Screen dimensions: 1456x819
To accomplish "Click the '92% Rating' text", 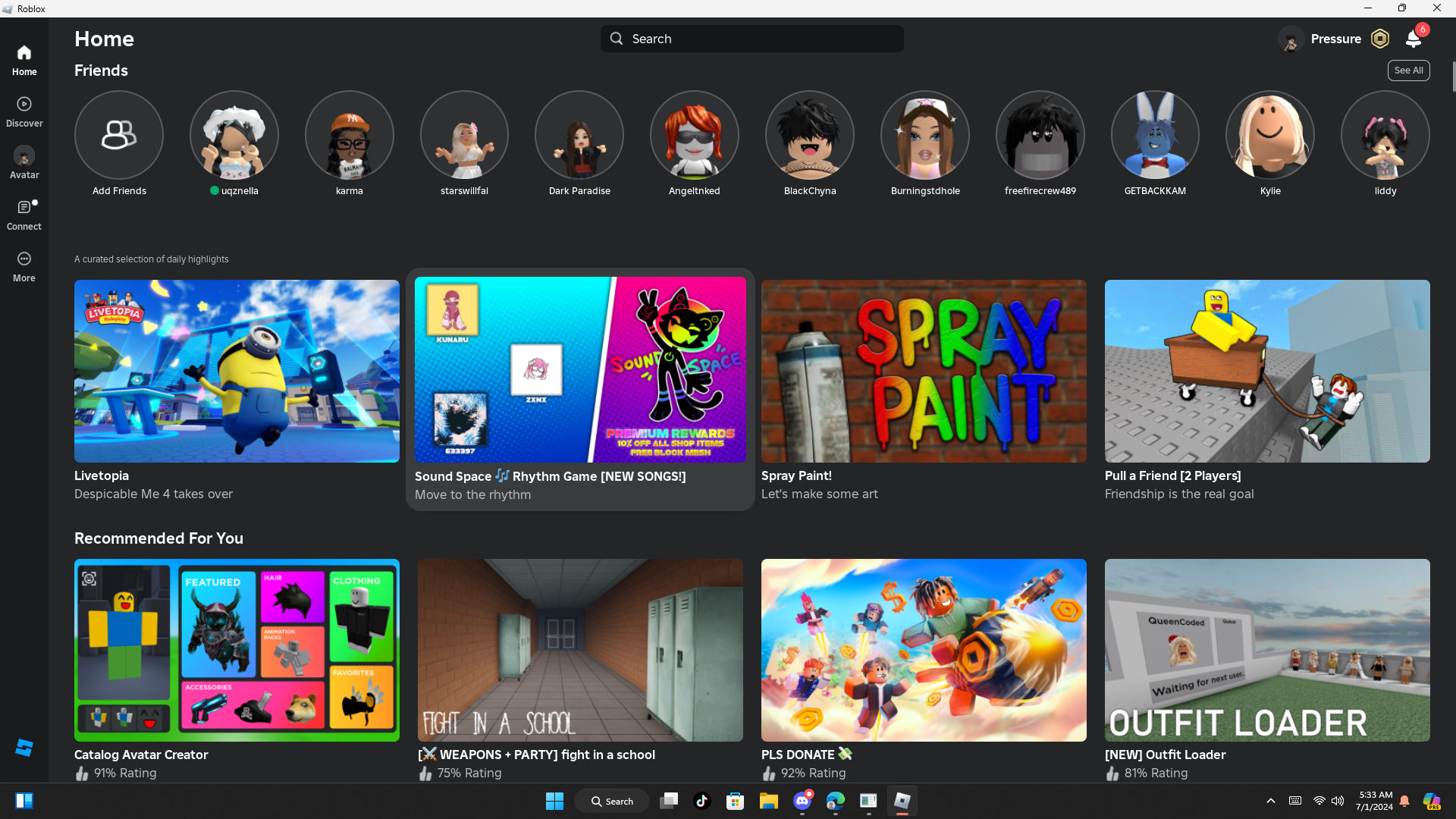I will click(813, 773).
